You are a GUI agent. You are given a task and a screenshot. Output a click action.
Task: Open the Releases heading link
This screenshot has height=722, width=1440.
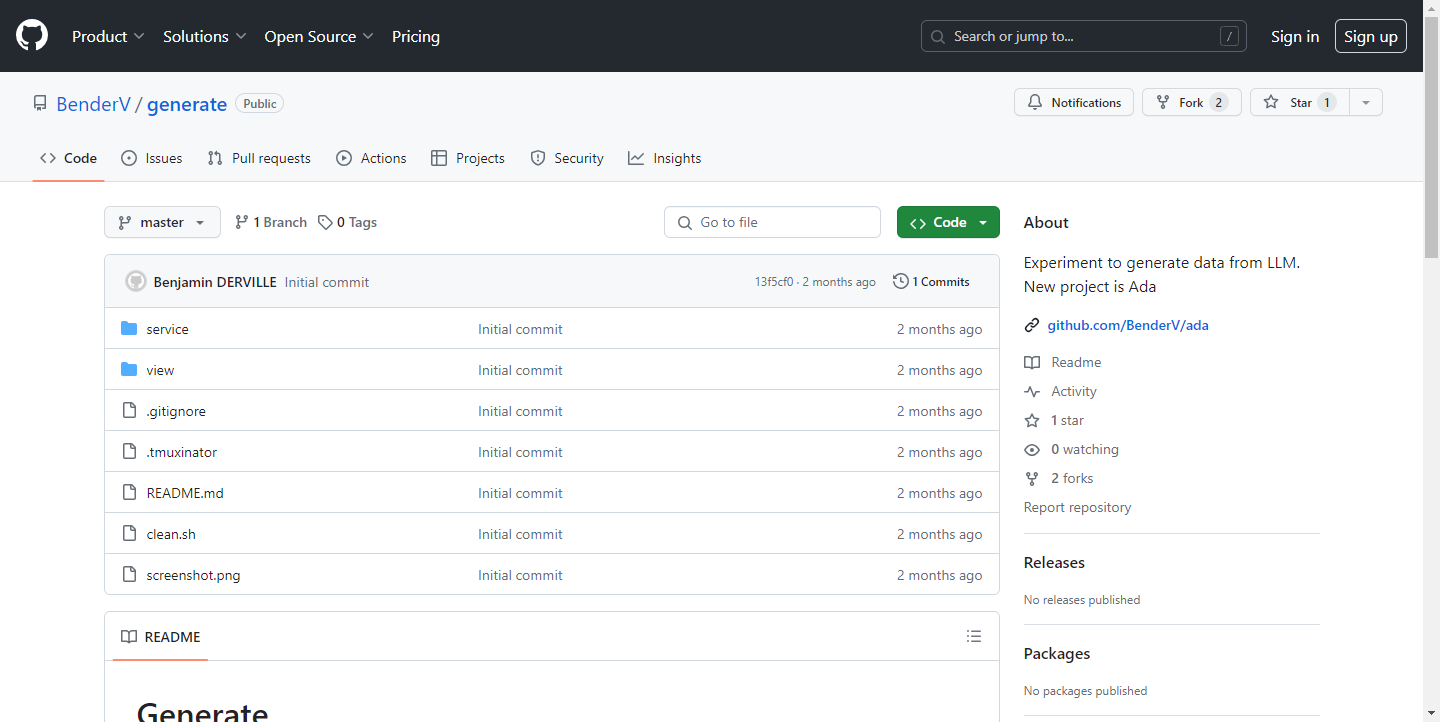coord(1054,562)
